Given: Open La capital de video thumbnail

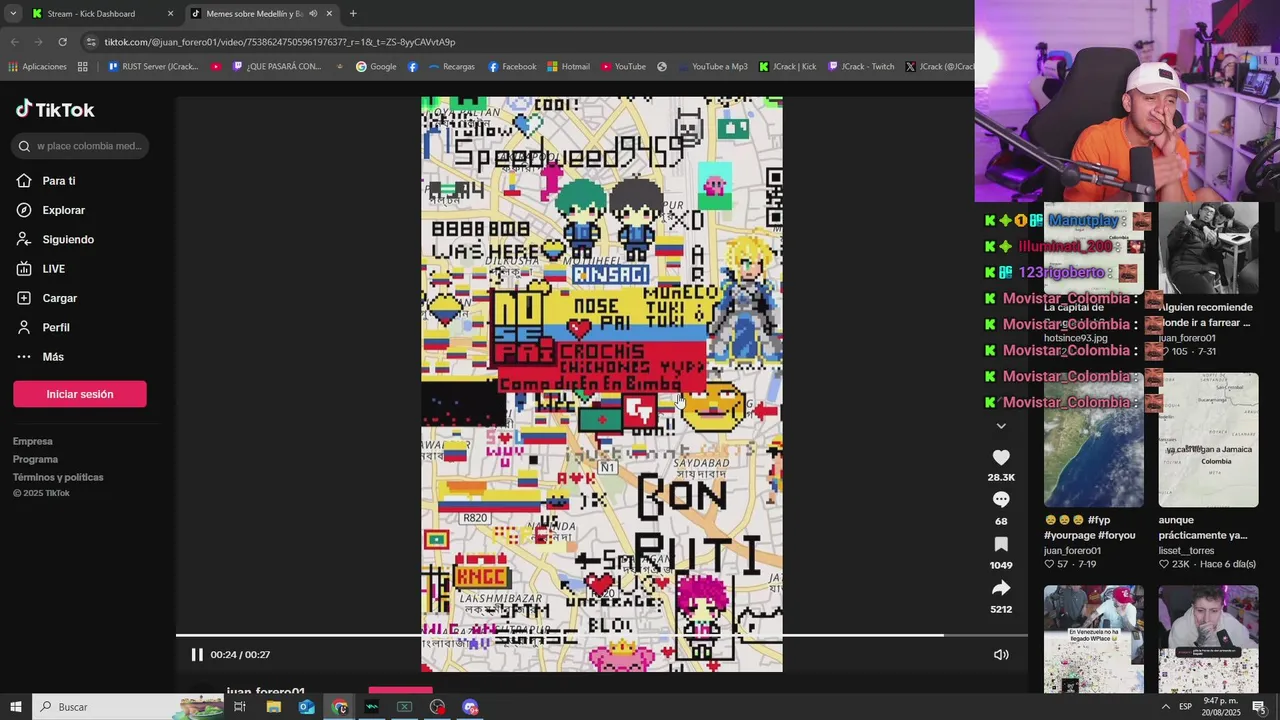Looking at the screenshot, I should coord(1094,248).
